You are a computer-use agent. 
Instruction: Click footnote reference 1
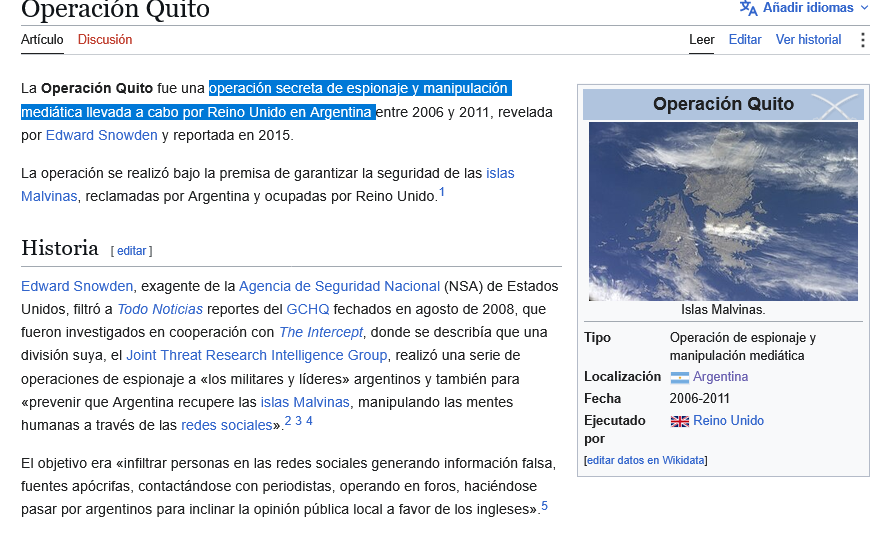point(442,192)
